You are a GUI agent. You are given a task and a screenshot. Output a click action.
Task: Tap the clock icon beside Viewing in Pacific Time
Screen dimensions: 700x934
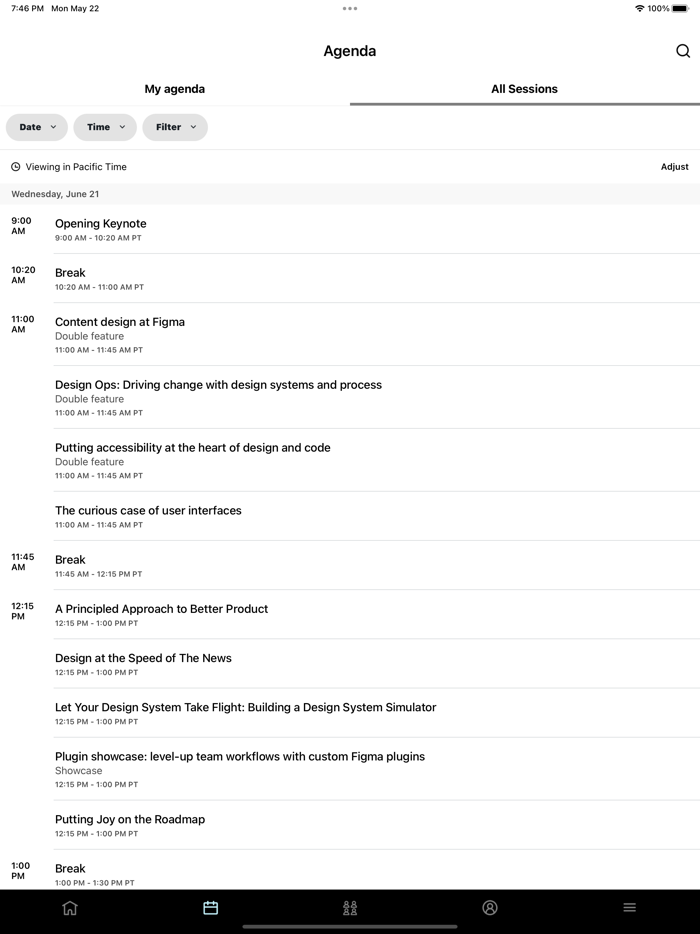click(x=14, y=166)
